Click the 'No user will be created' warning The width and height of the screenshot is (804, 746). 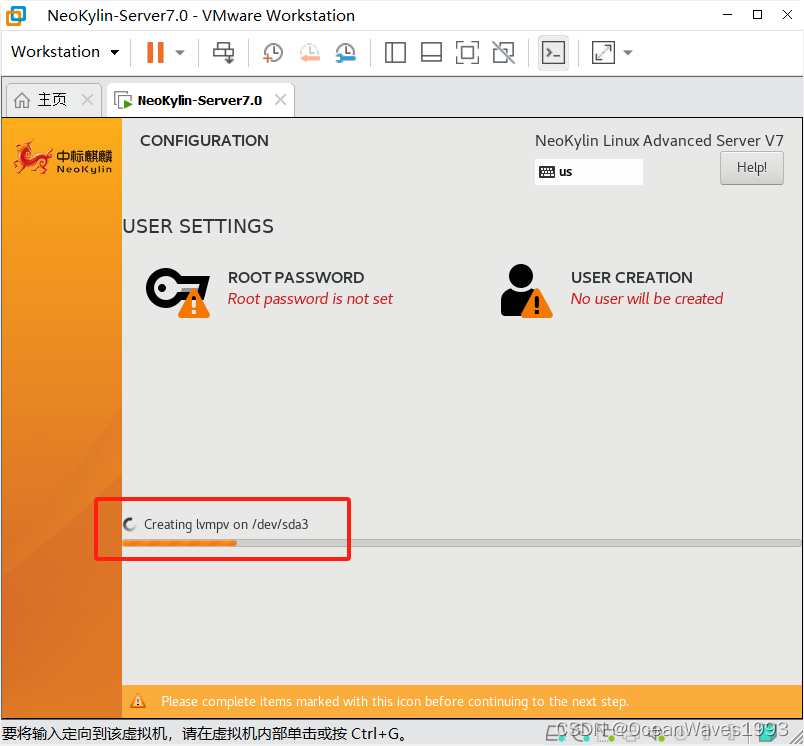pos(647,298)
